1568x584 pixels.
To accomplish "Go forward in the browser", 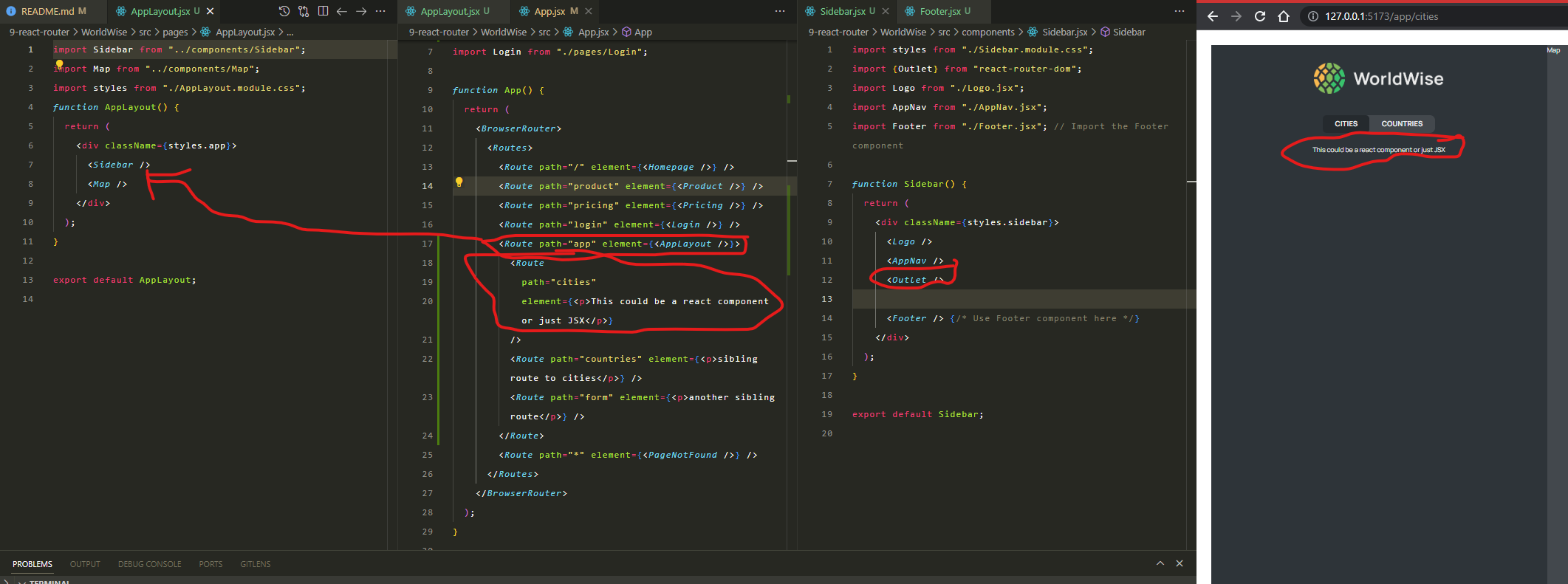I will (x=1236, y=16).
